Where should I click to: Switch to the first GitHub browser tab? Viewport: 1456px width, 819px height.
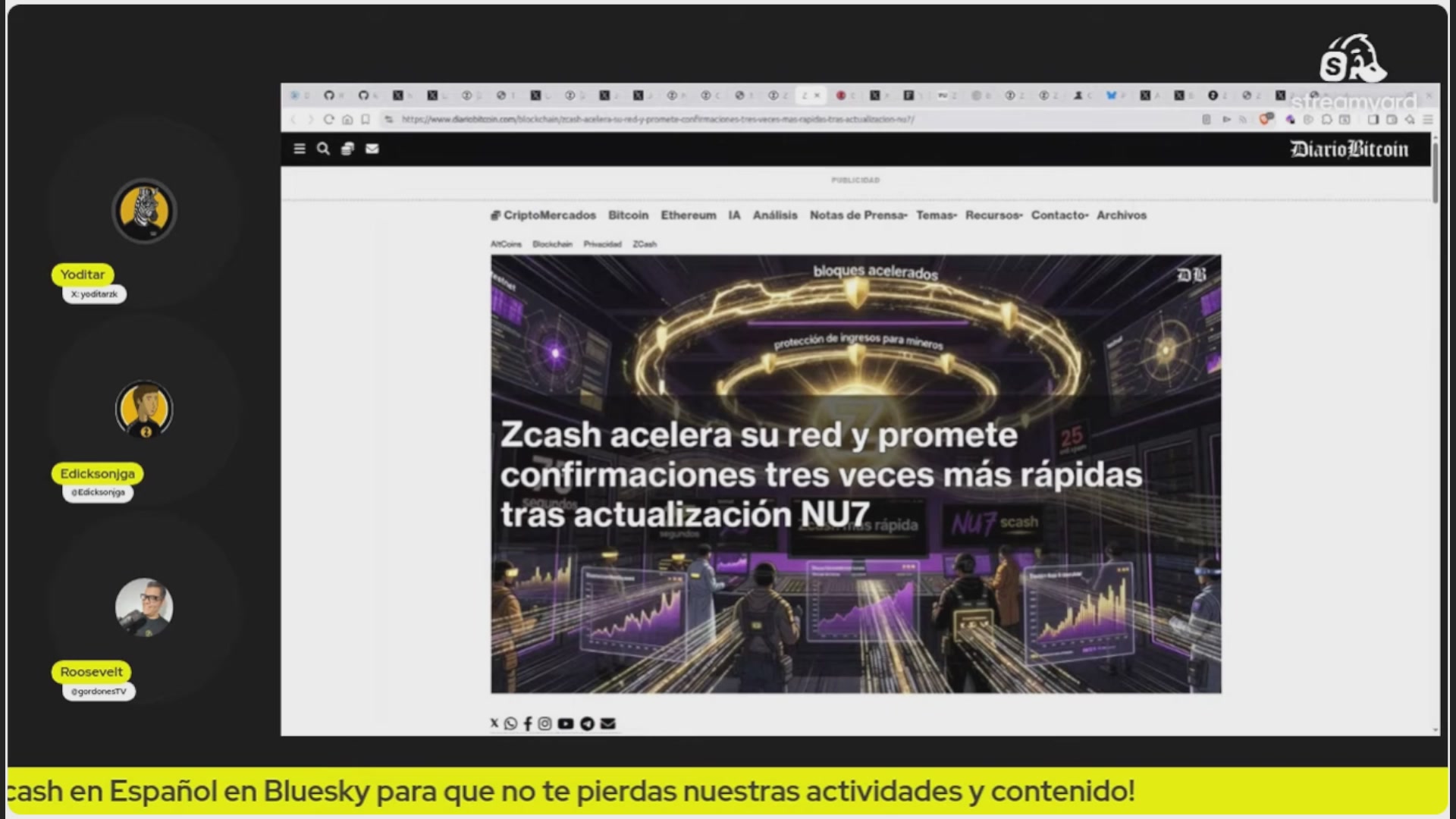(x=329, y=96)
